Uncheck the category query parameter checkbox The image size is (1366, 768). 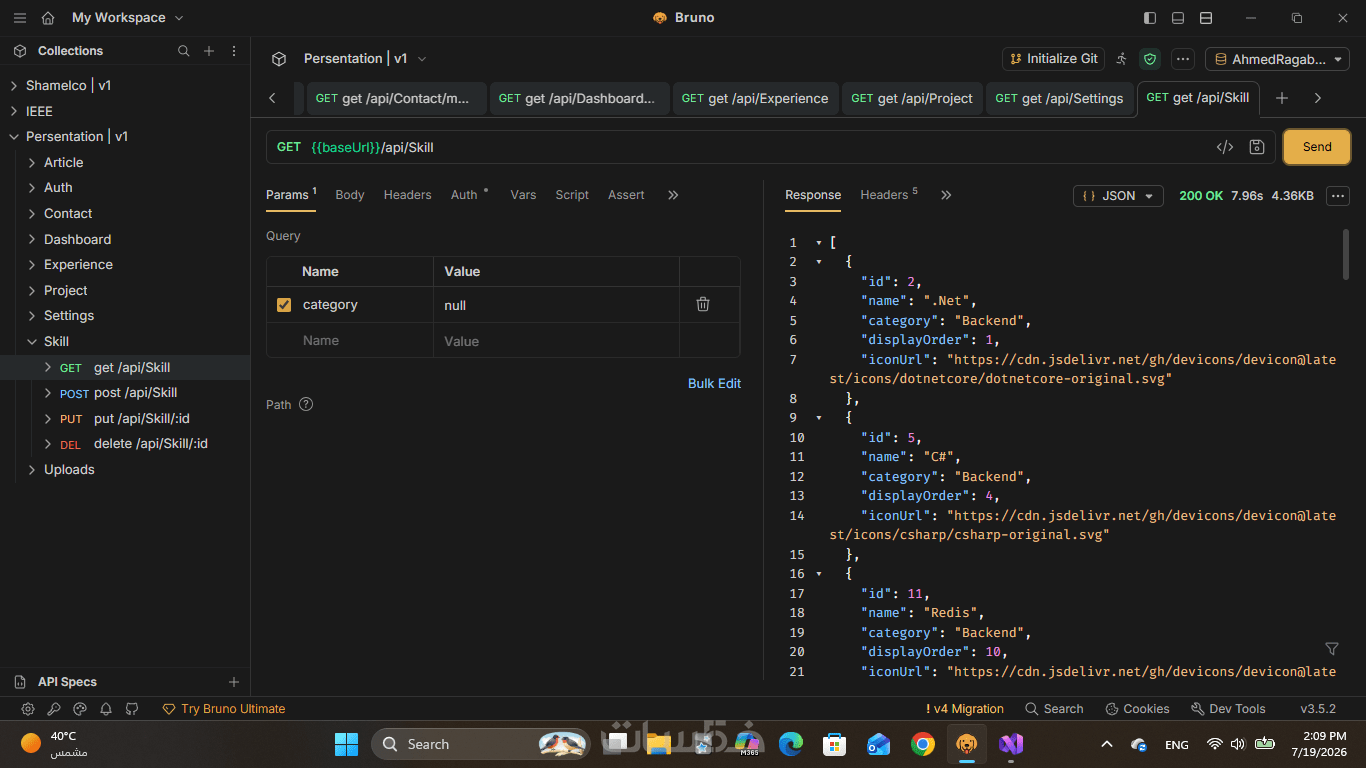(x=284, y=305)
